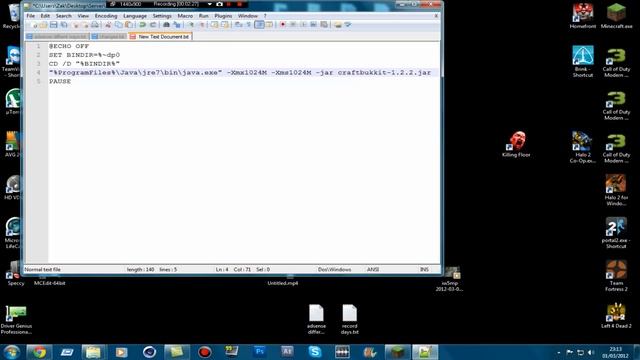Close the document with the menu-bar X
This screenshot has width=640, height=360.
pos(436,16)
